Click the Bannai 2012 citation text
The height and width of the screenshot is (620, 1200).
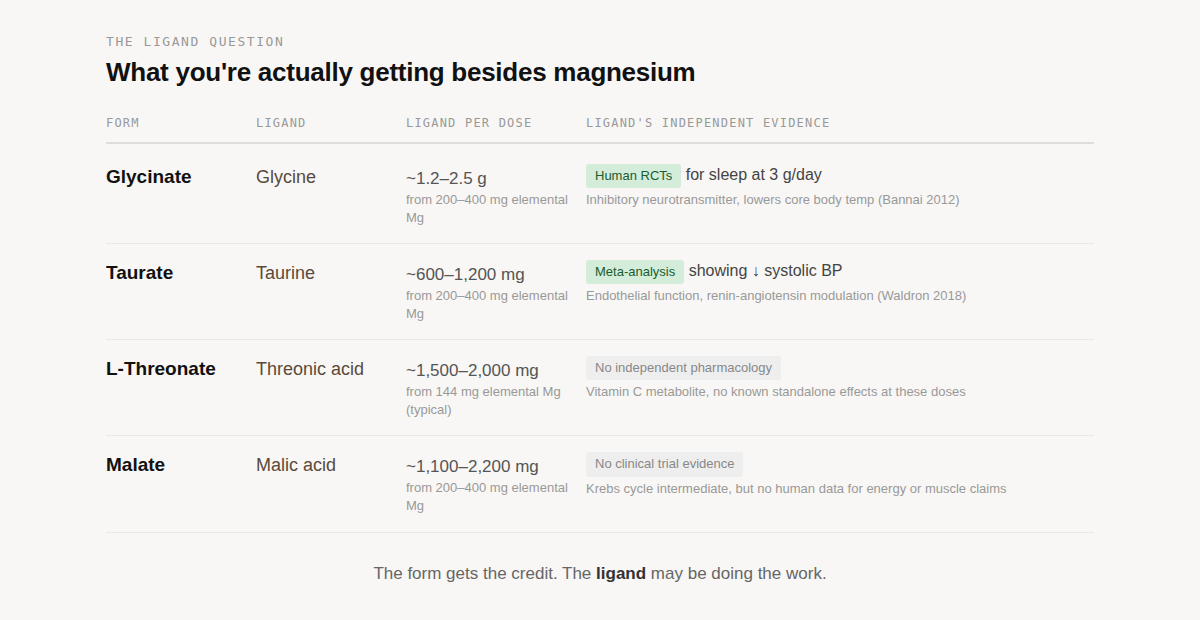[x=918, y=200]
